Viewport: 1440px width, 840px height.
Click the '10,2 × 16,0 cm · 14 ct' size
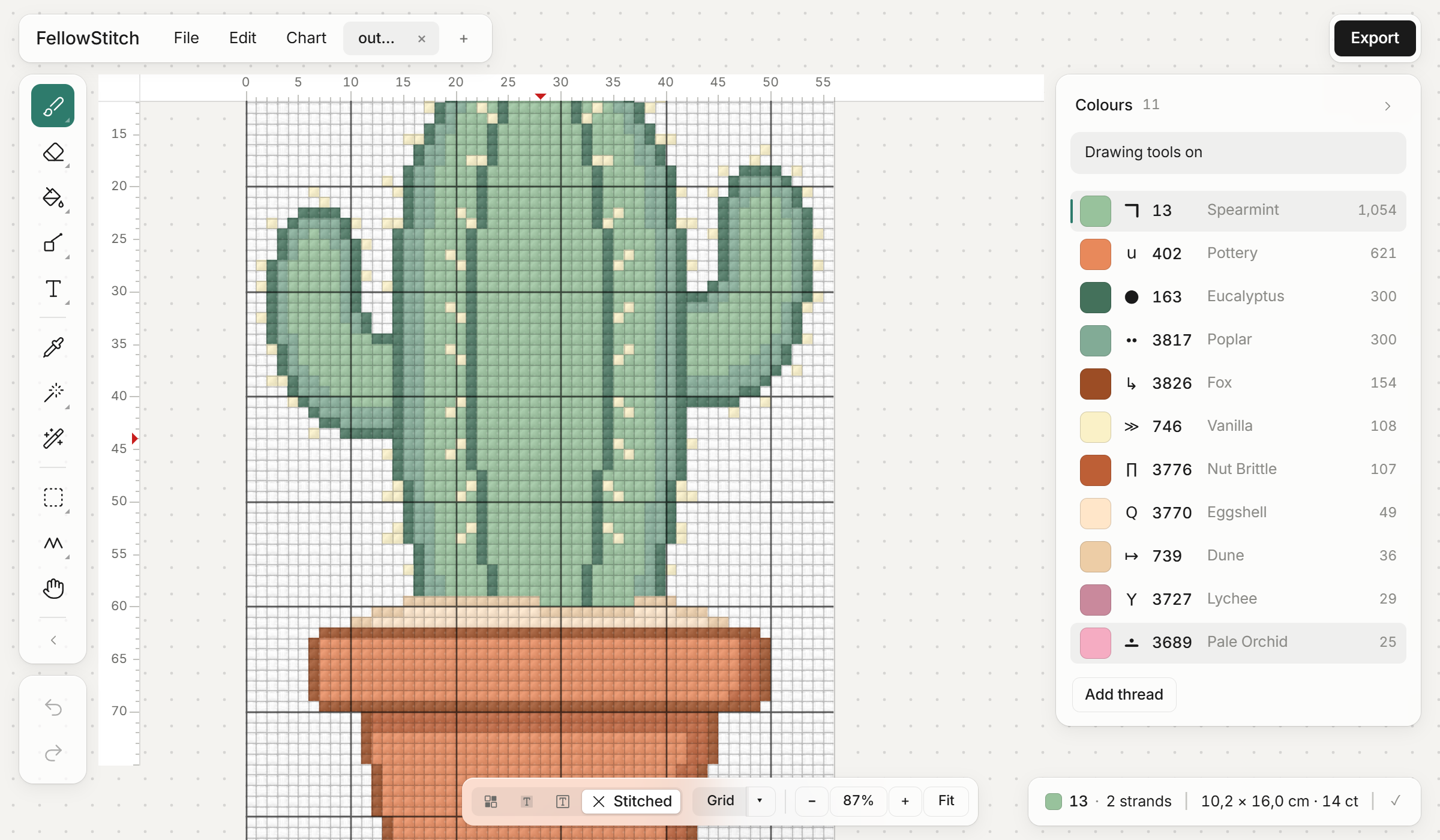point(1279,802)
